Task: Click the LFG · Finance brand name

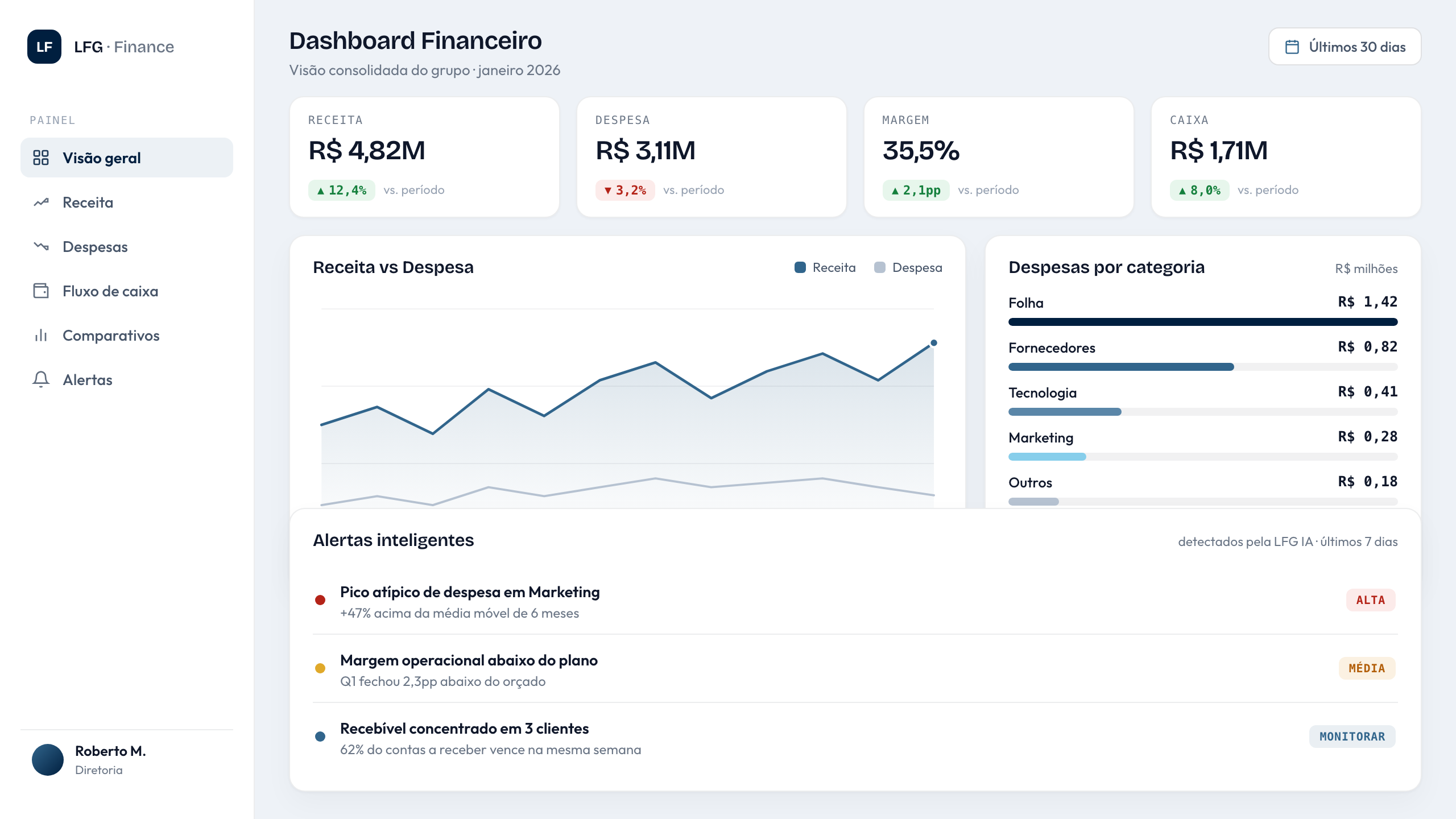Action: pyautogui.click(x=124, y=47)
